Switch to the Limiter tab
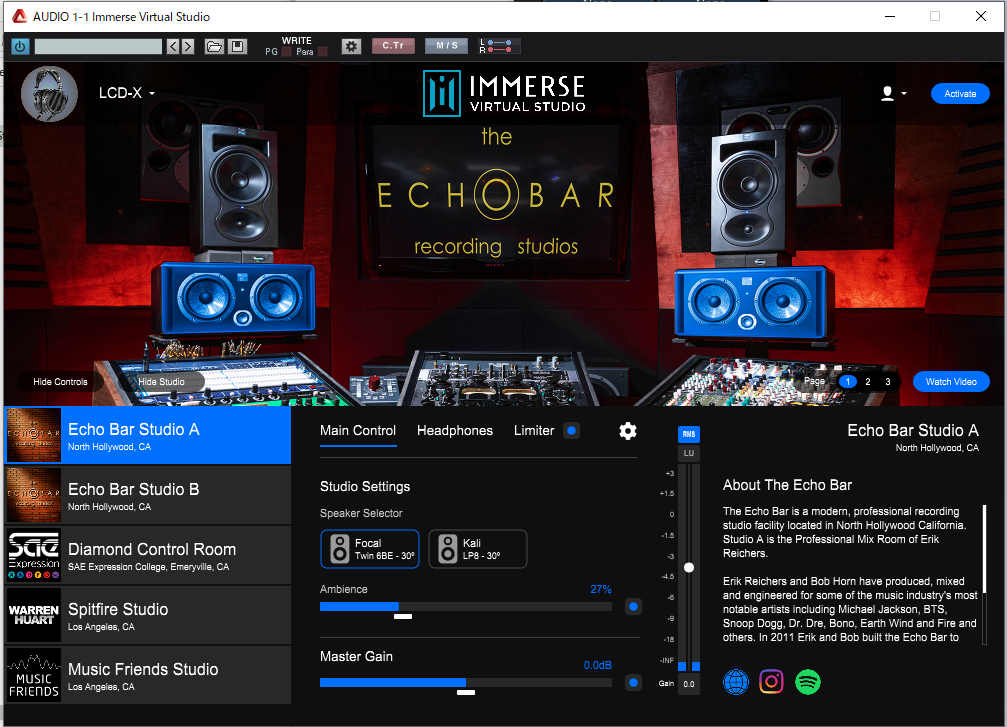Image resolution: width=1007 pixels, height=727 pixels. coord(534,431)
